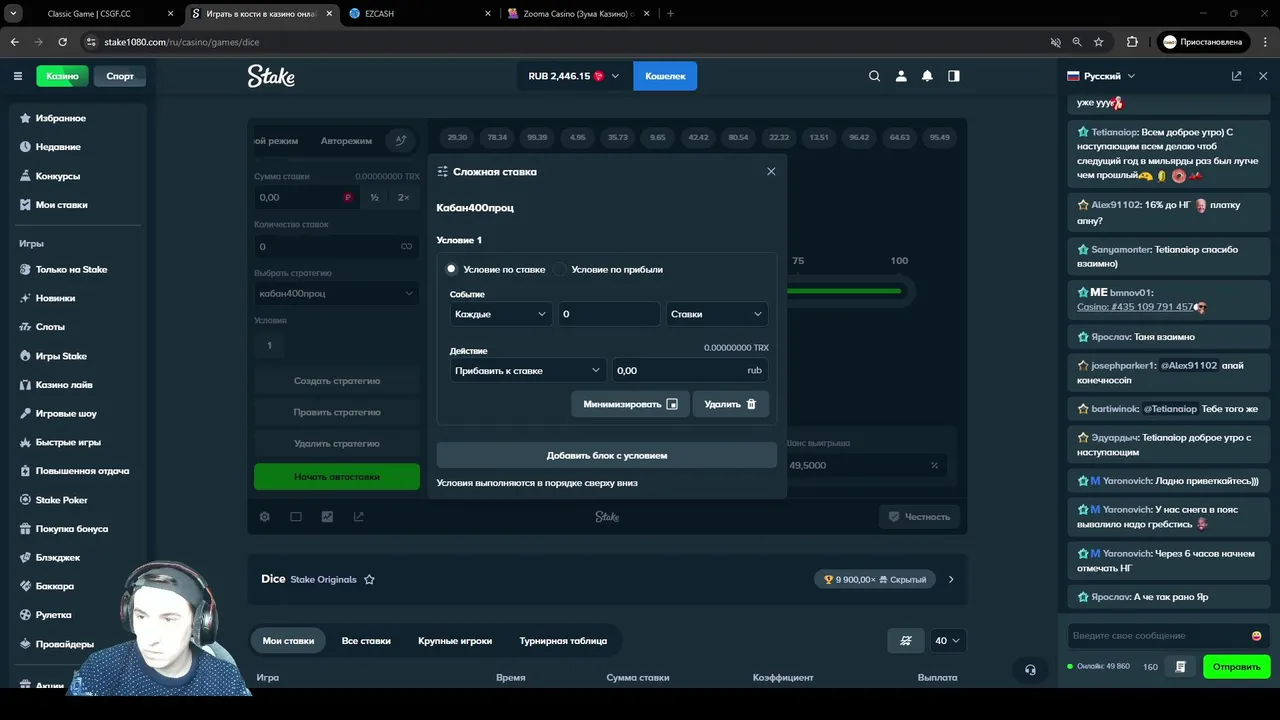This screenshot has width=1280, height=720.
Task: Click Добавить блок с условием
Action: click(607, 455)
